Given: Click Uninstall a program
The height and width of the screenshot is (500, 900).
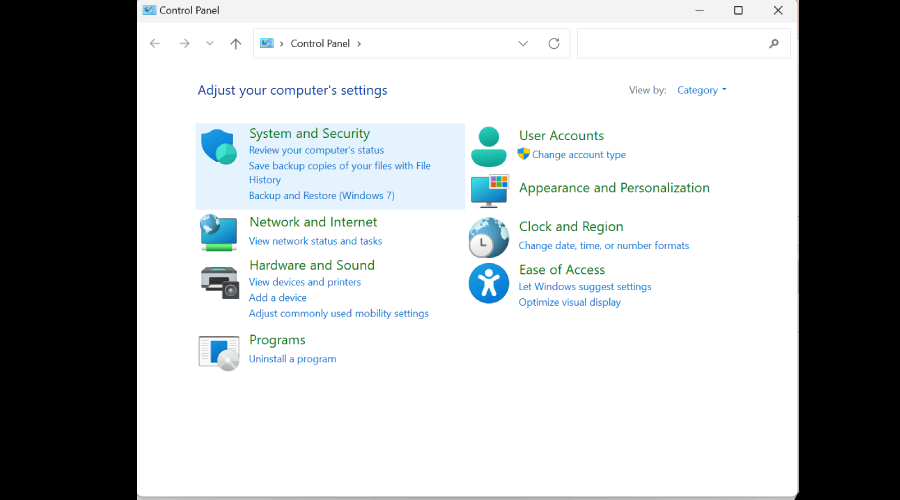Looking at the screenshot, I should point(292,359).
